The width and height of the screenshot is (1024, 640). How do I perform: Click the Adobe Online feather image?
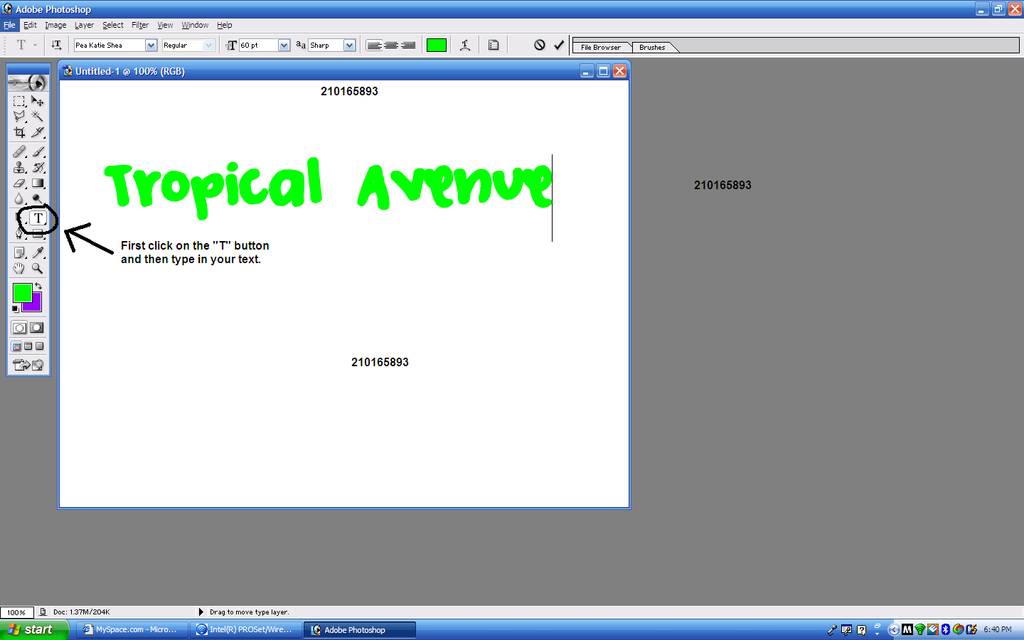tap(28, 83)
